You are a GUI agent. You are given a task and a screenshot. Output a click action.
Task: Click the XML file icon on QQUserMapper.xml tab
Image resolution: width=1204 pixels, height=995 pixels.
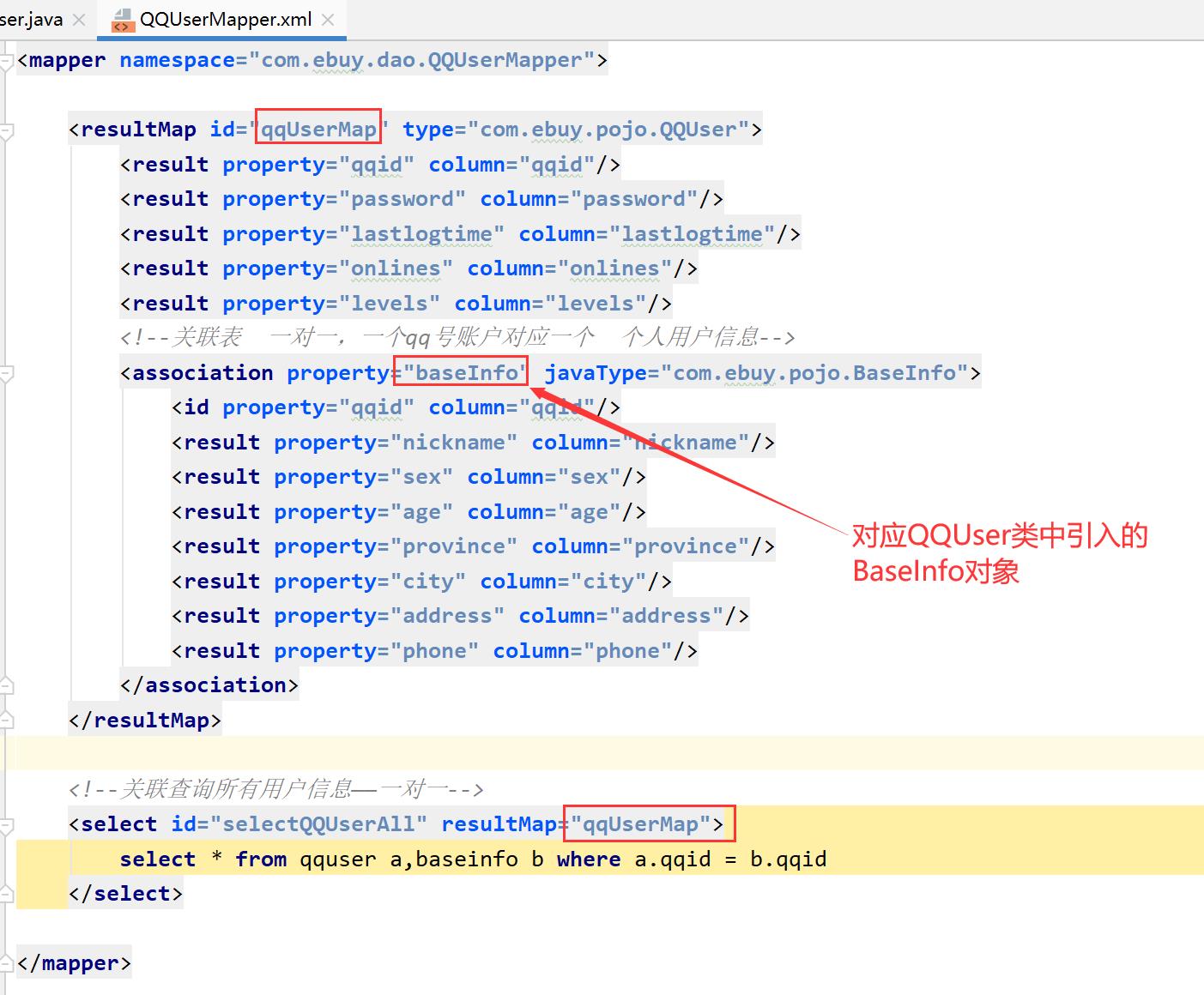122,20
